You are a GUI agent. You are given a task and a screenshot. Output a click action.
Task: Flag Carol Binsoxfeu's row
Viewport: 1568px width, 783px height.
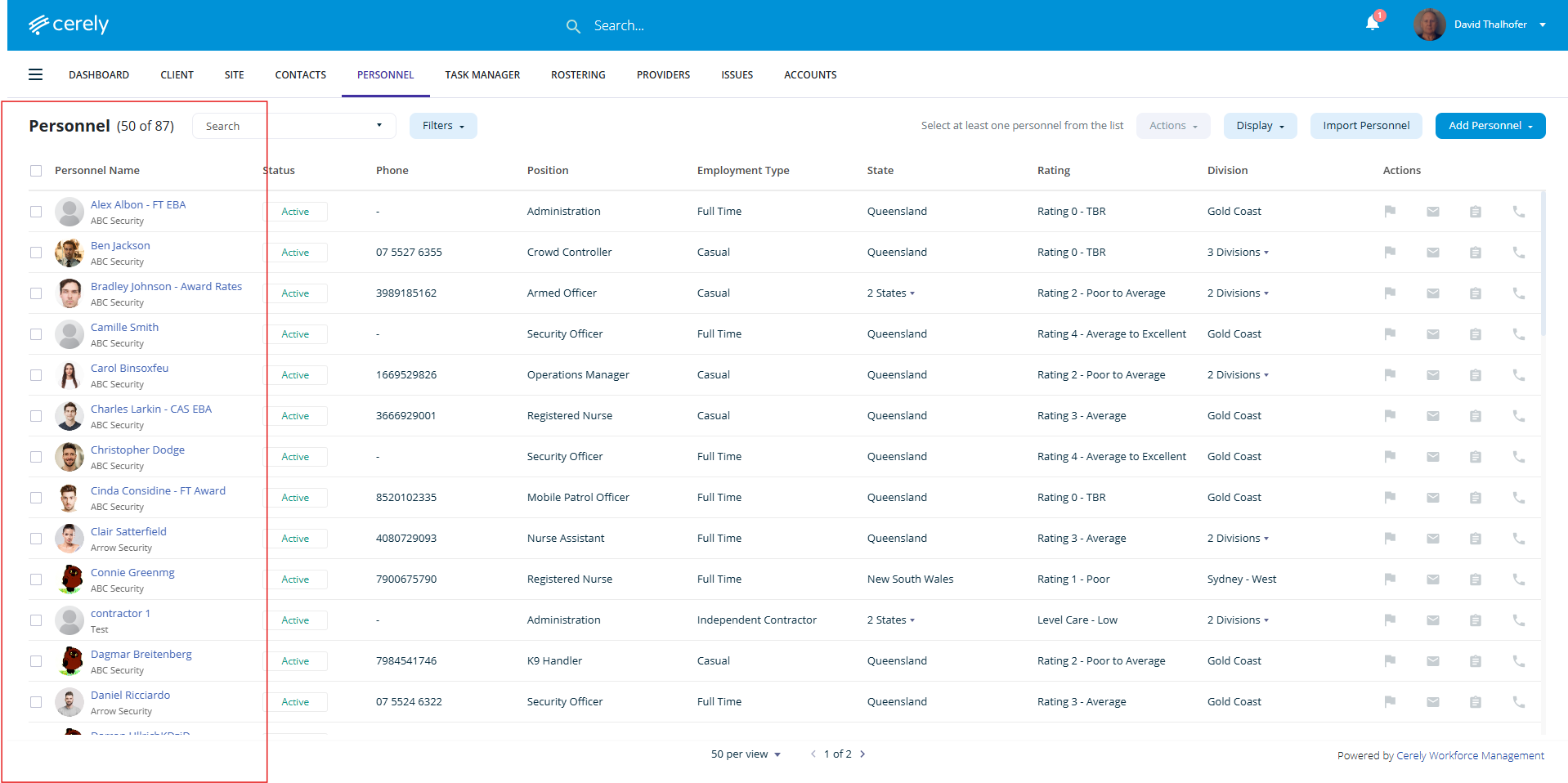1390,375
